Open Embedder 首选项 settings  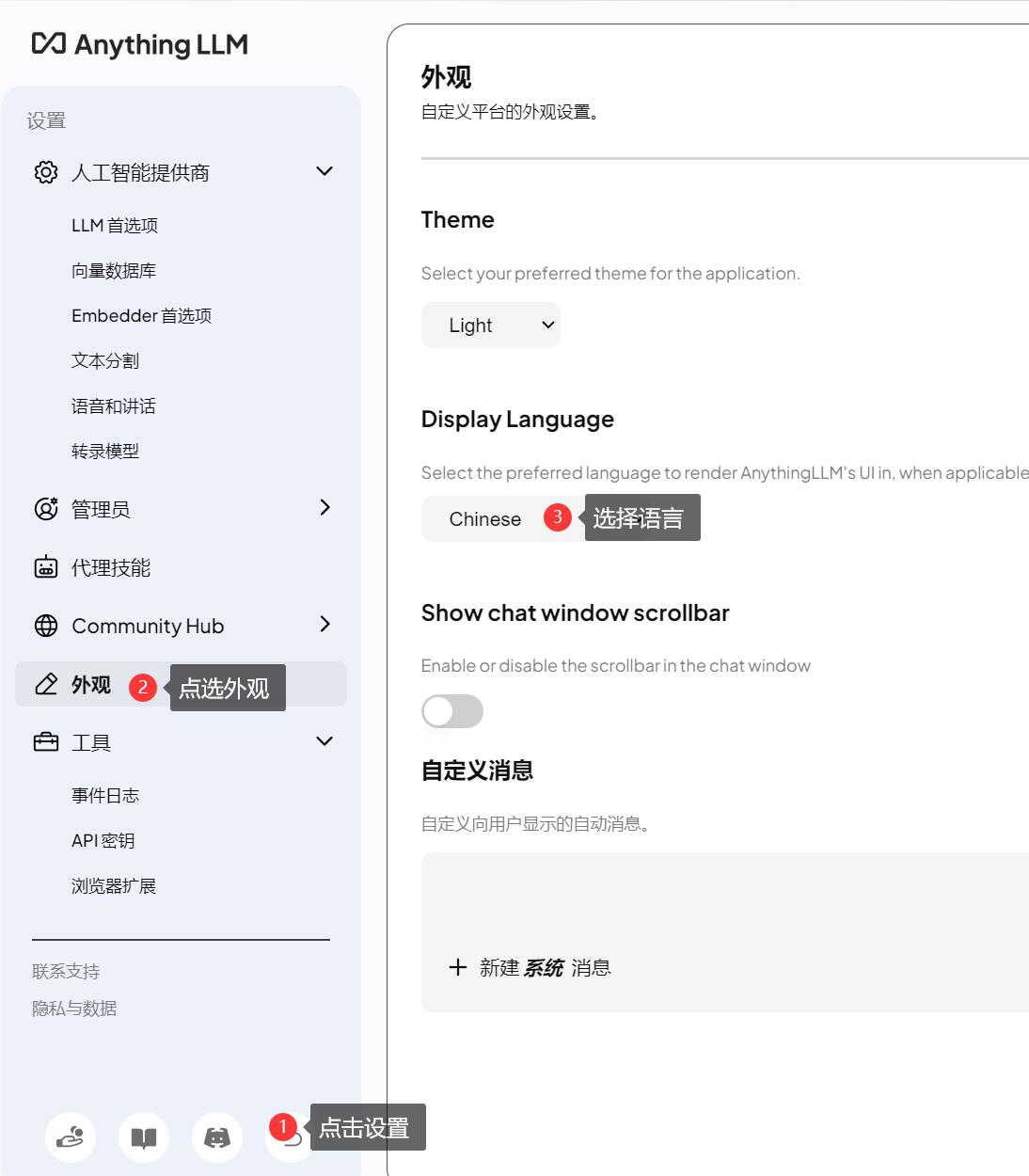click(x=142, y=316)
